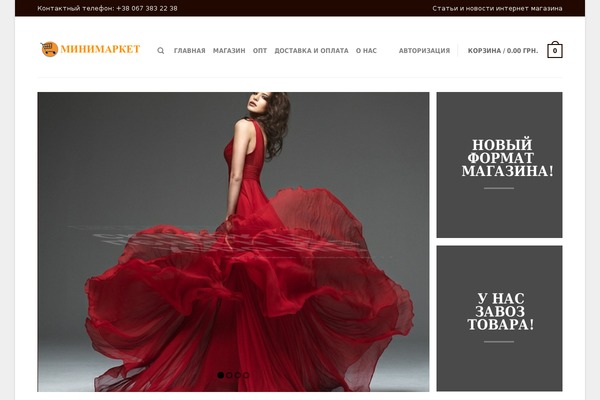Open the О нас page

tap(366, 51)
